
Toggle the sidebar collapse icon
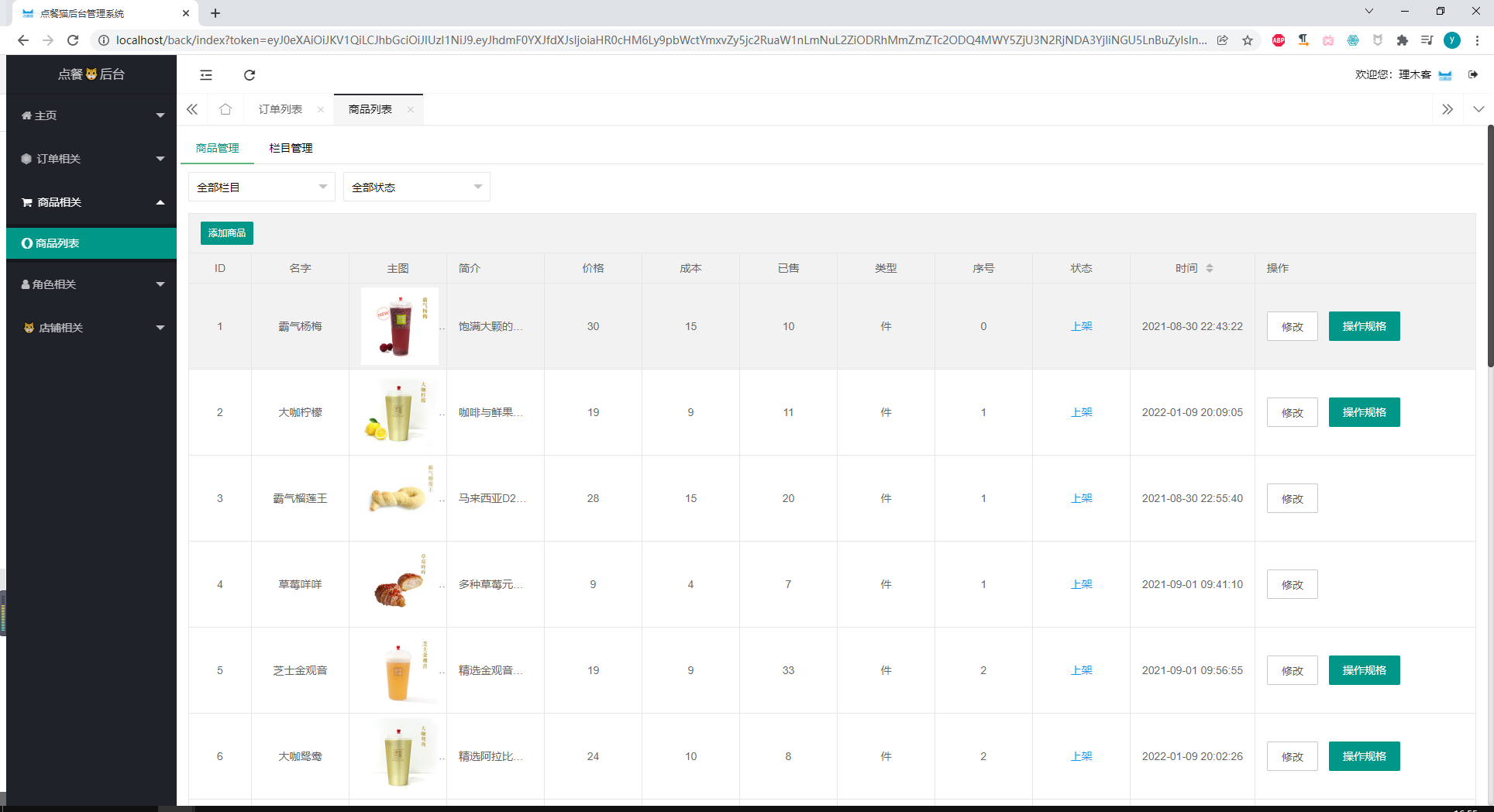pos(206,75)
